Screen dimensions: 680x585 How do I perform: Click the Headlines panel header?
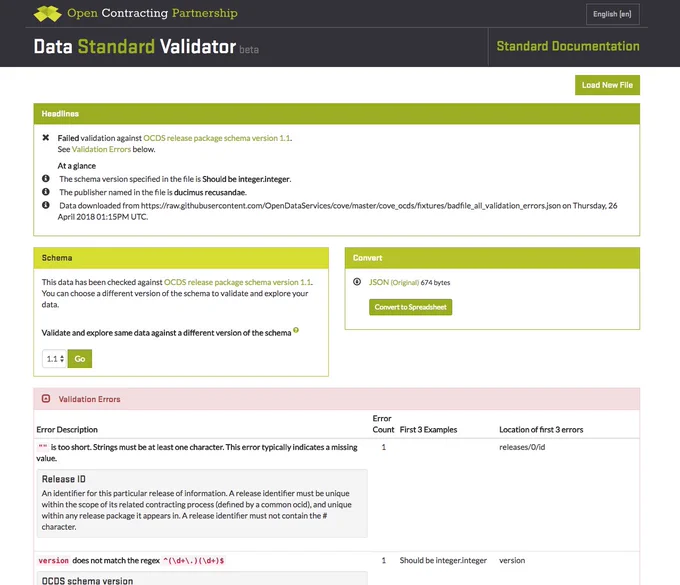pyautogui.click(x=337, y=114)
